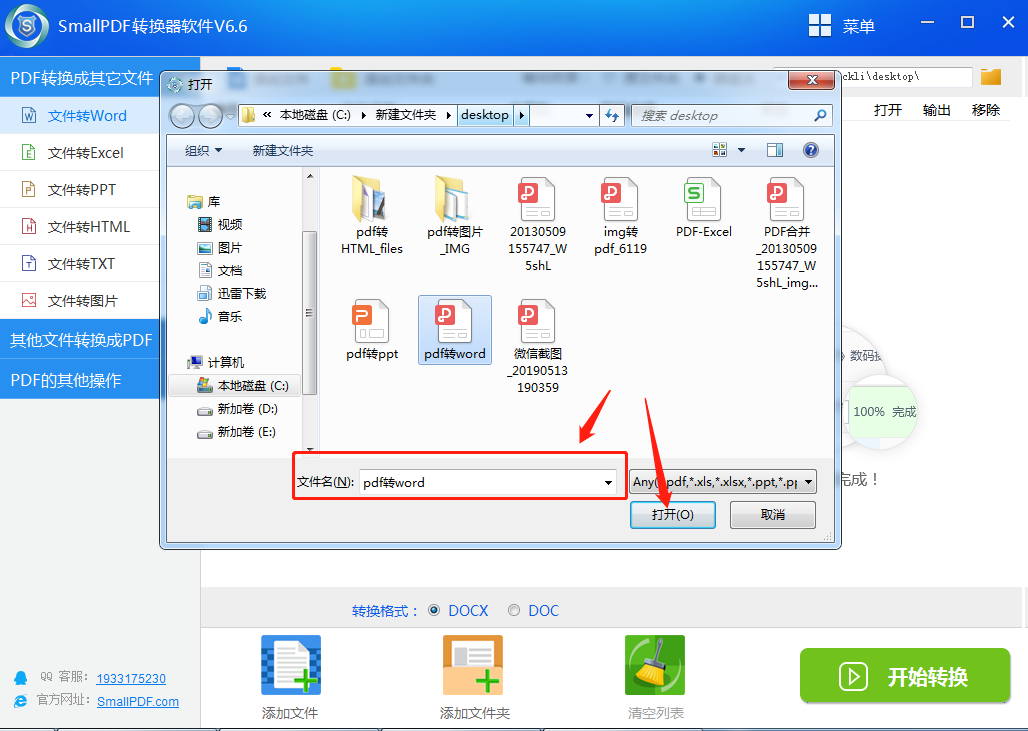Select the DOCX radio button
The width and height of the screenshot is (1028, 731).
click(436, 610)
